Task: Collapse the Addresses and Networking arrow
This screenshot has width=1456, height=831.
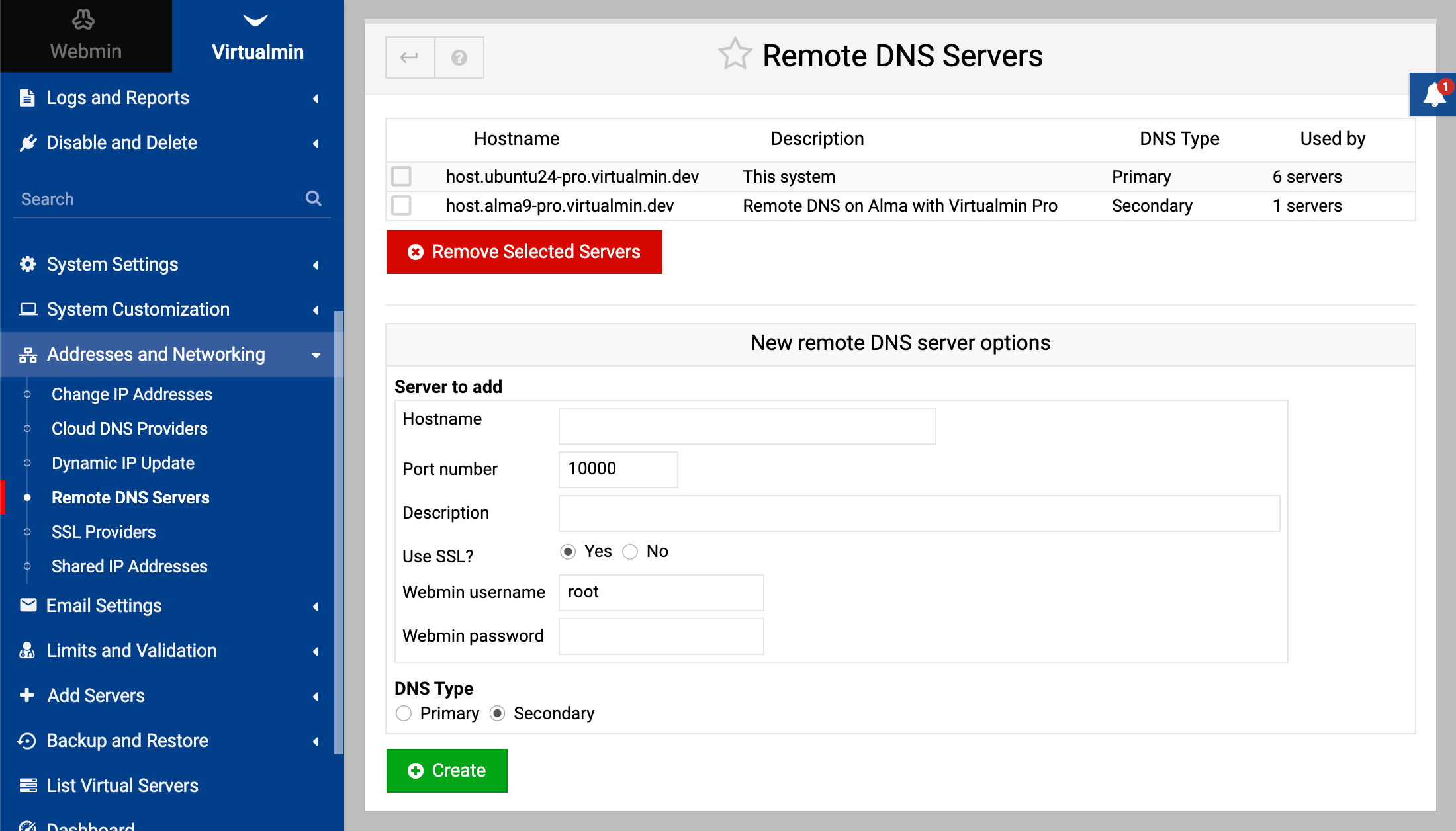Action: (x=316, y=355)
